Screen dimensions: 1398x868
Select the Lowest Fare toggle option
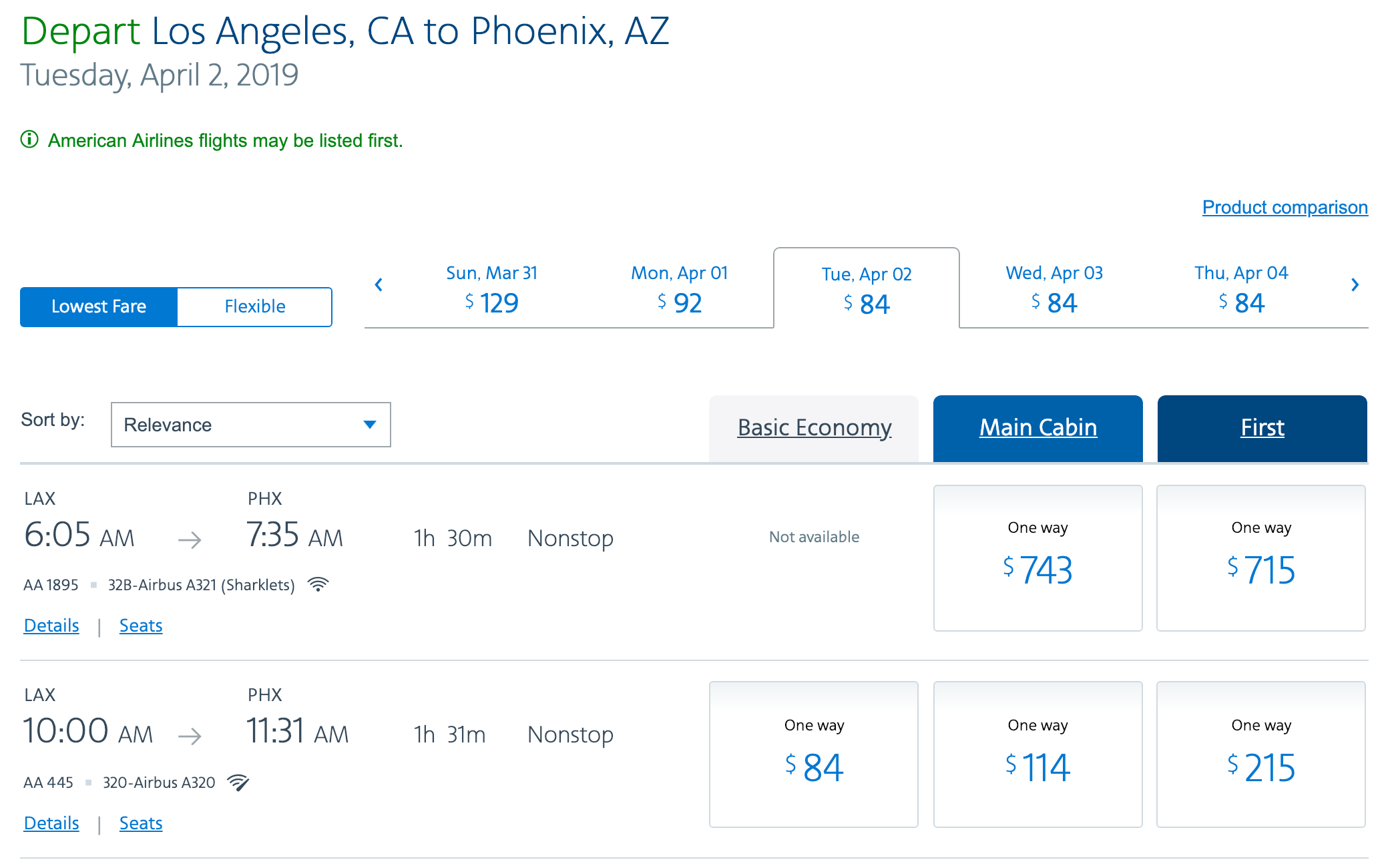point(99,306)
